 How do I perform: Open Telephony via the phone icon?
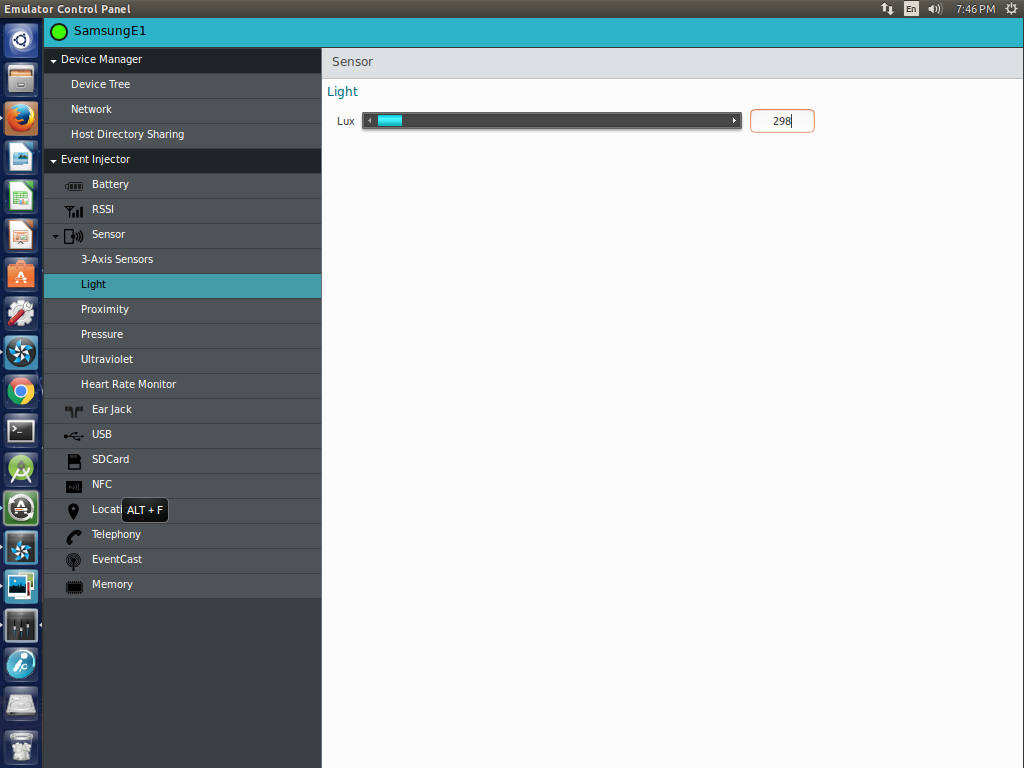(74, 535)
